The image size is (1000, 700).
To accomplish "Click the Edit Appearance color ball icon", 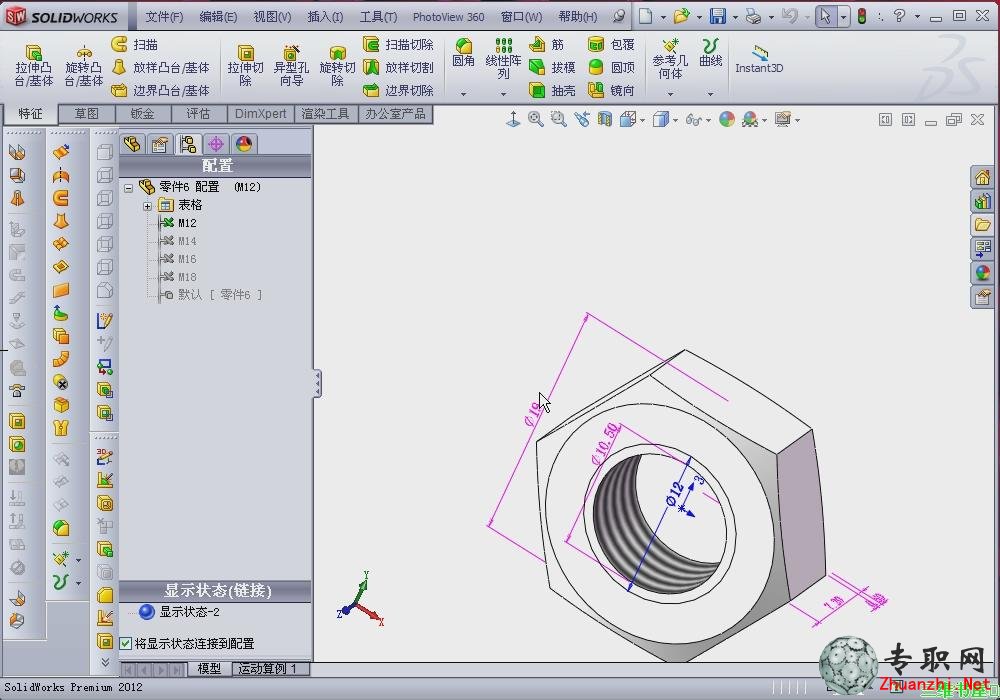I will click(726, 119).
